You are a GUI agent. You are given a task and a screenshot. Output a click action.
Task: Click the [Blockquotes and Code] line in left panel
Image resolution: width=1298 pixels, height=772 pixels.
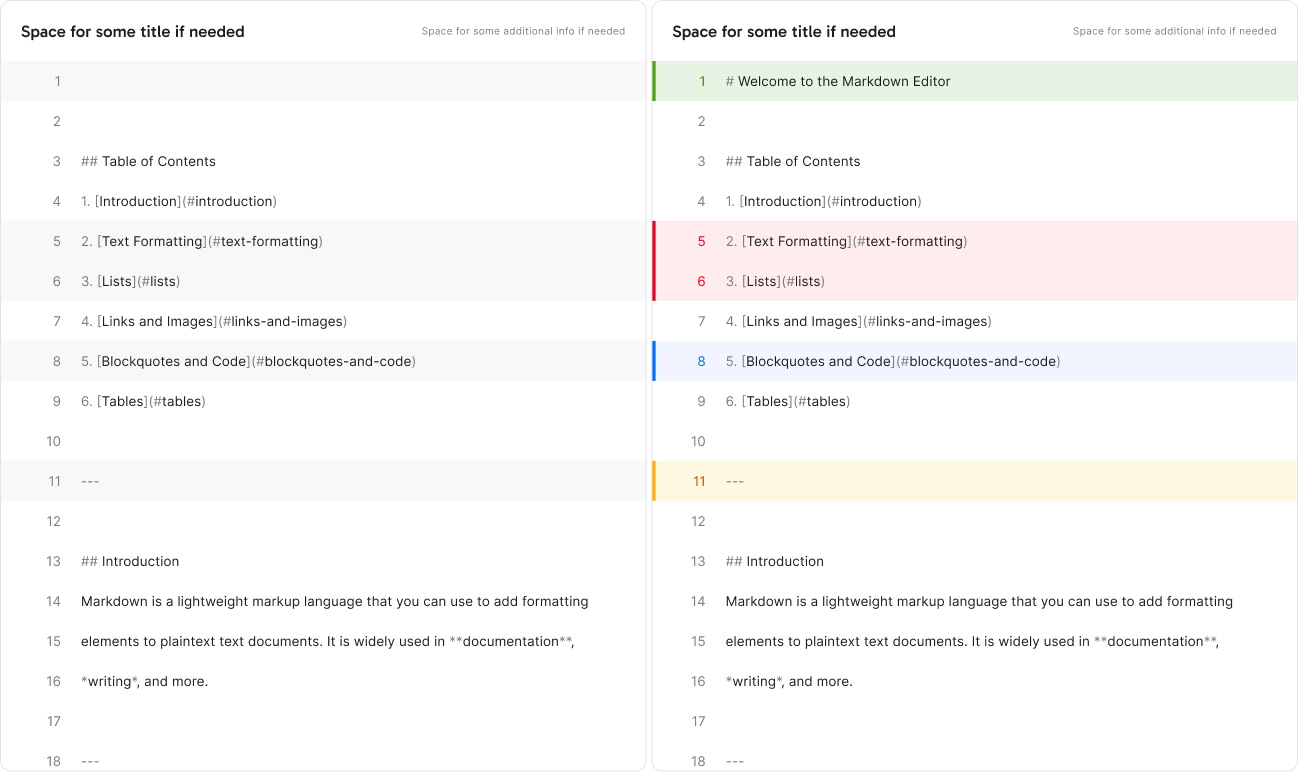tap(248, 361)
